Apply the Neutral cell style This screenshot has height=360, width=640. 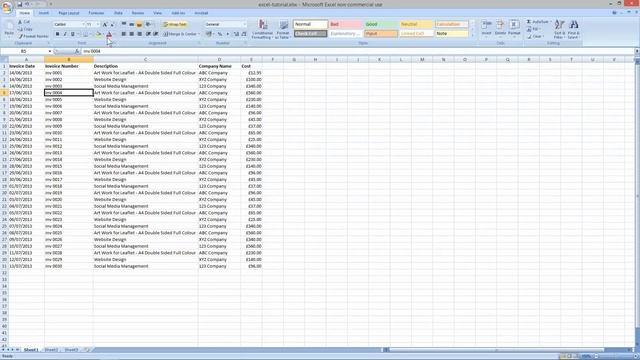click(416, 24)
